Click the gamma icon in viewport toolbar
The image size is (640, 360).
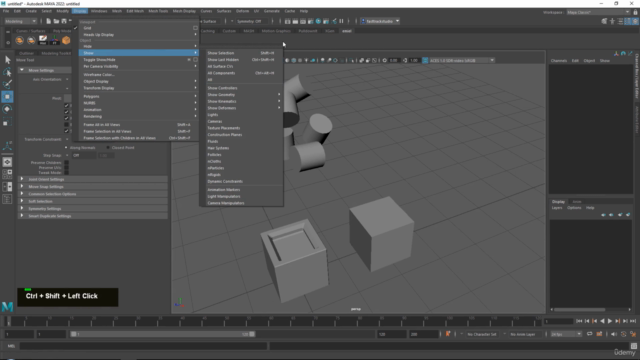coord(405,60)
